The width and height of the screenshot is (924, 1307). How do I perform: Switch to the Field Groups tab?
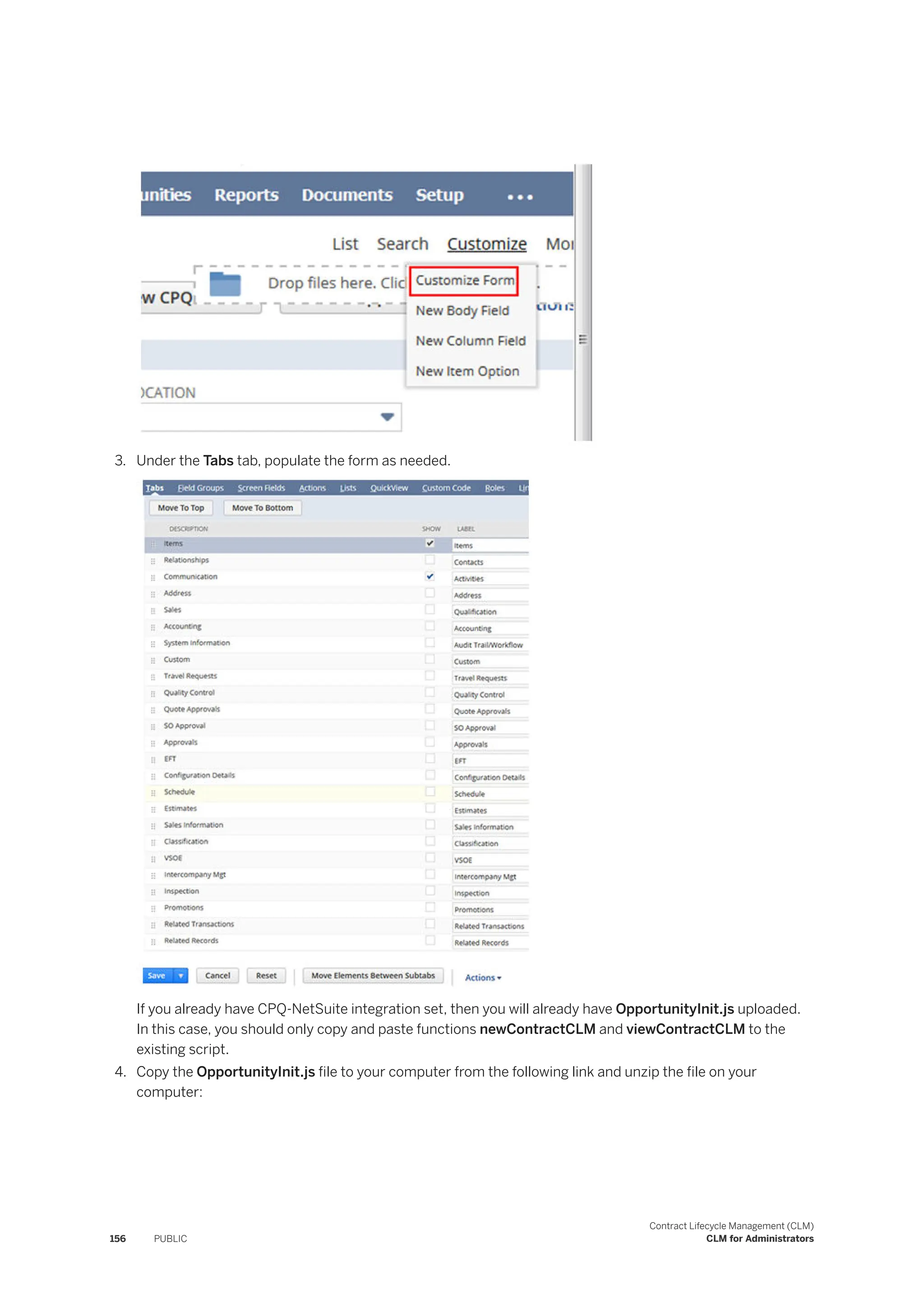click(x=201, y=488)
